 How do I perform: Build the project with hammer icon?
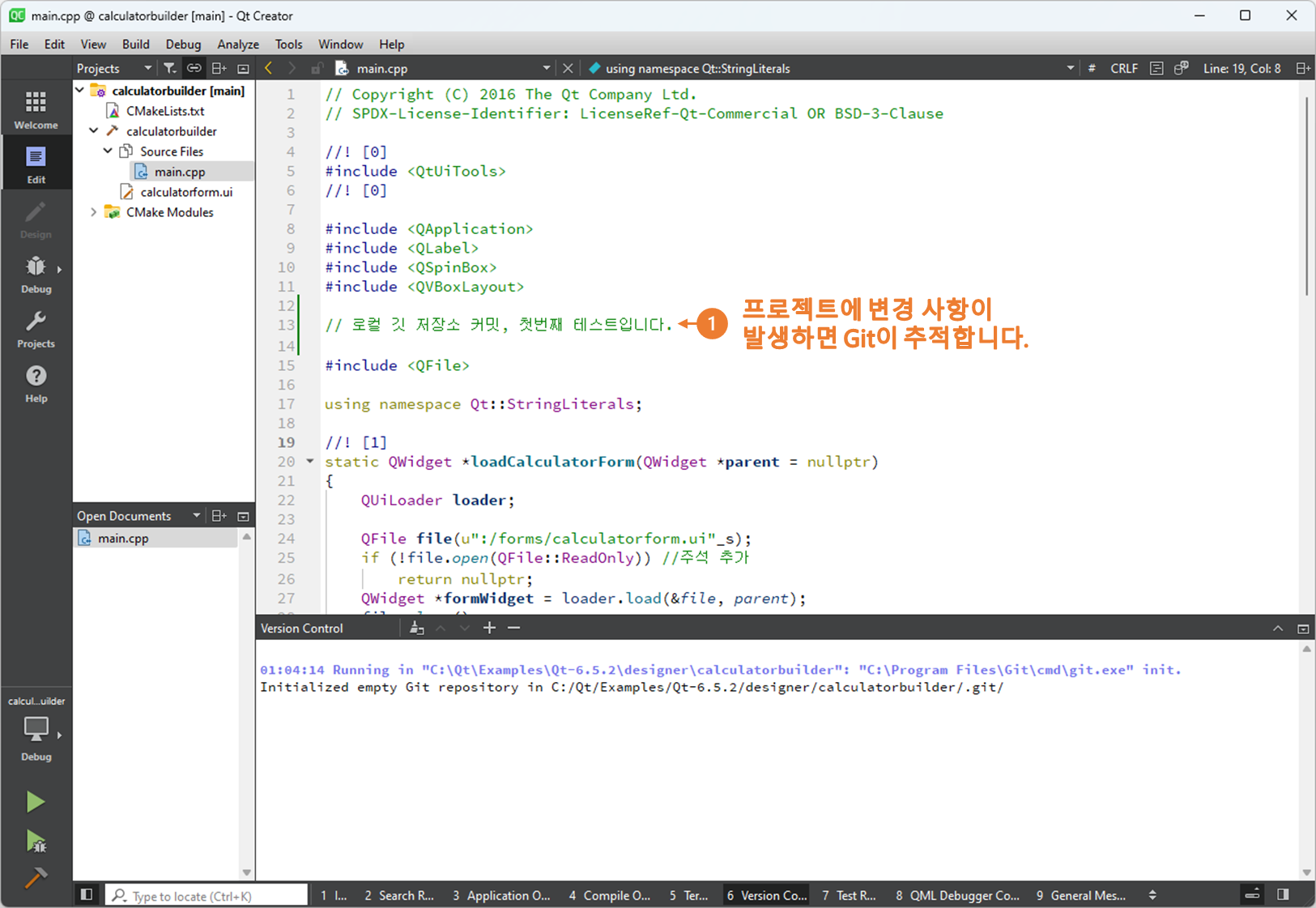pos(35,877)
